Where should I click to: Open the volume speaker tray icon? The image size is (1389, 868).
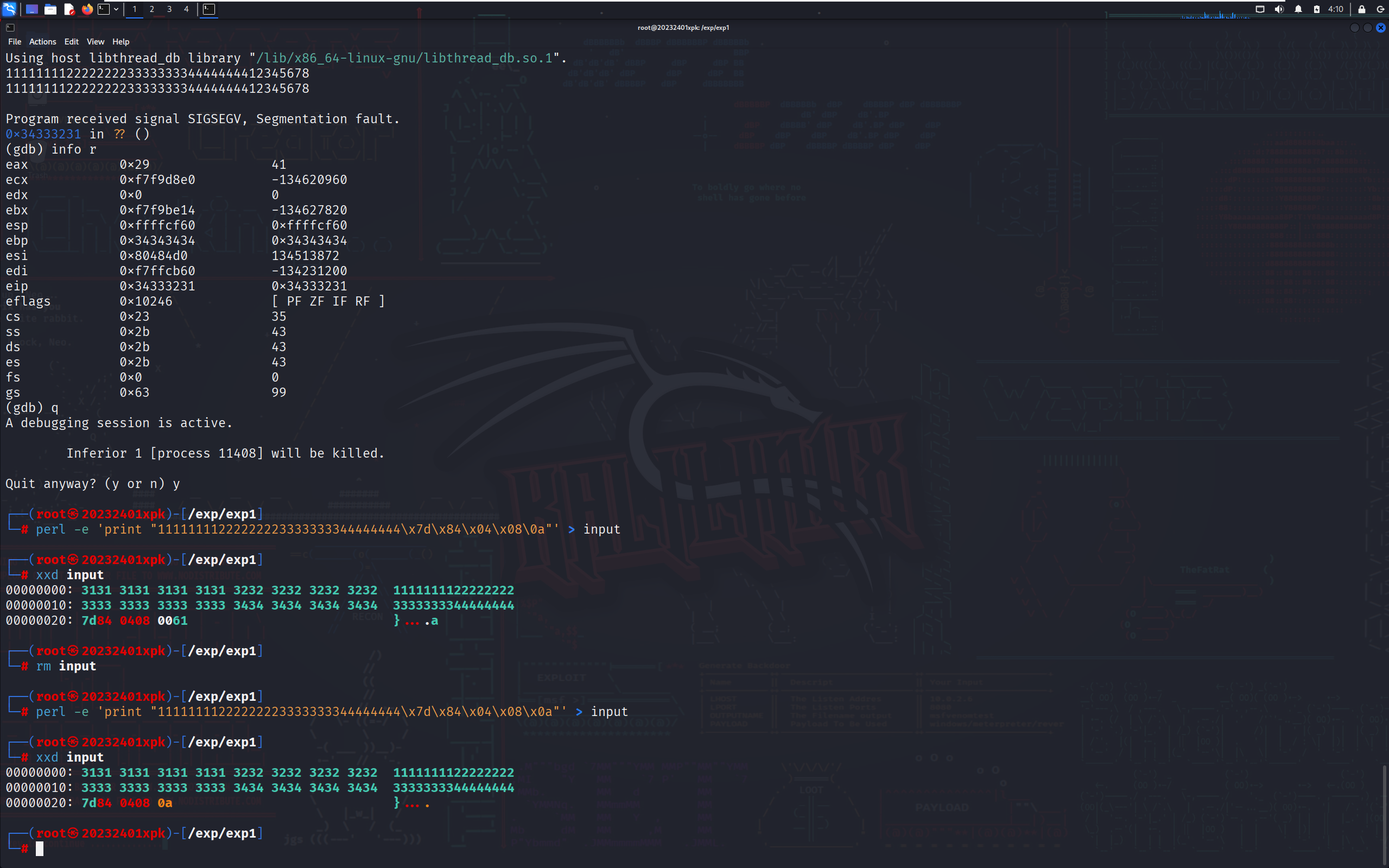pyautogui.click(x=1279, y=9)
